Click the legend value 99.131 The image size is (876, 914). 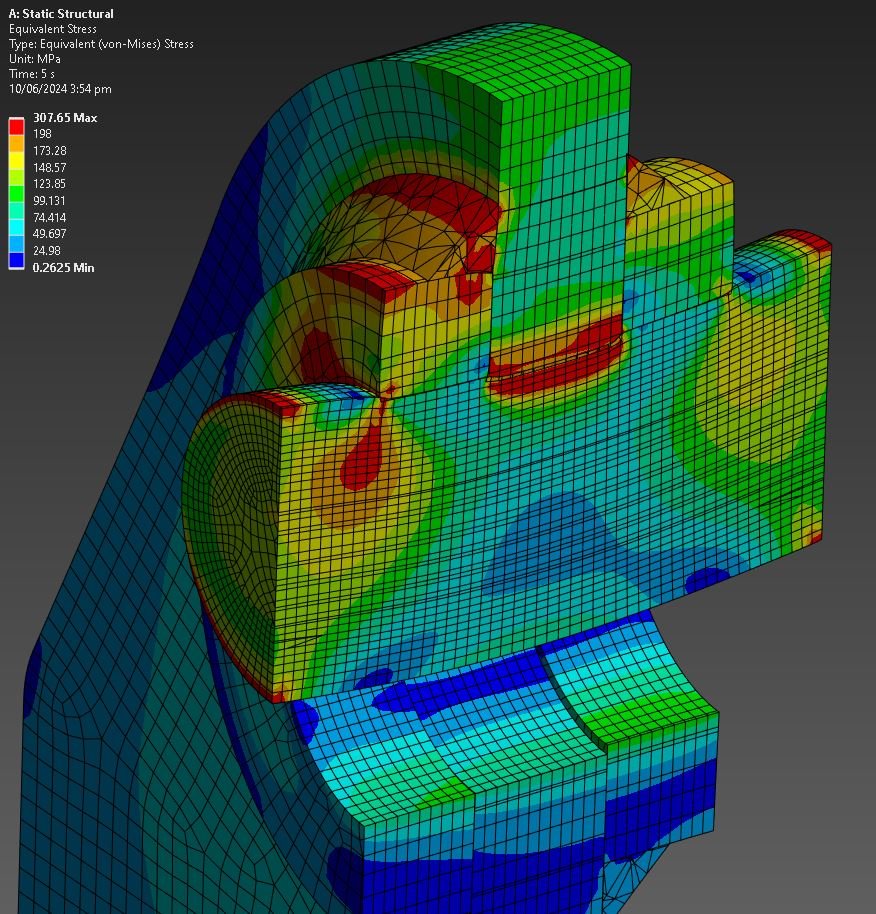coord(50,201)
